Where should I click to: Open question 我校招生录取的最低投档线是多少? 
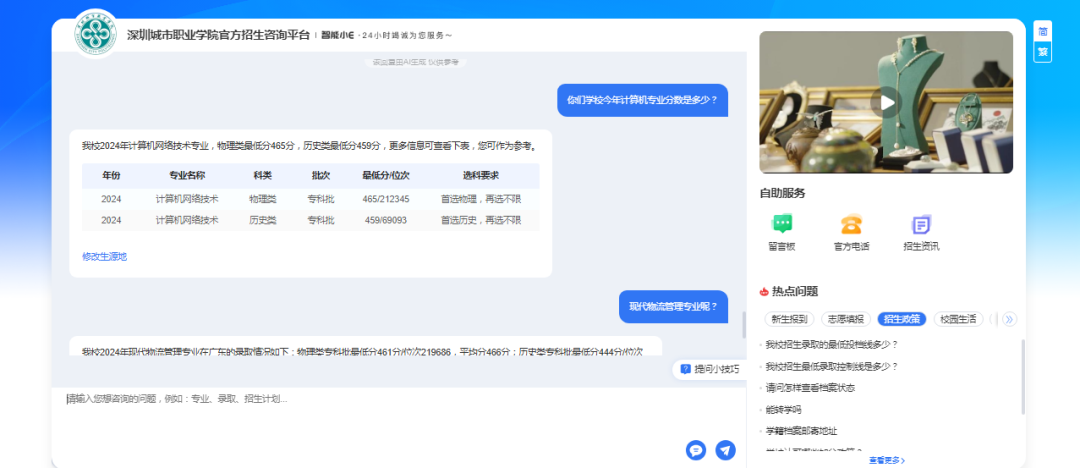click(x=832, y=345)
